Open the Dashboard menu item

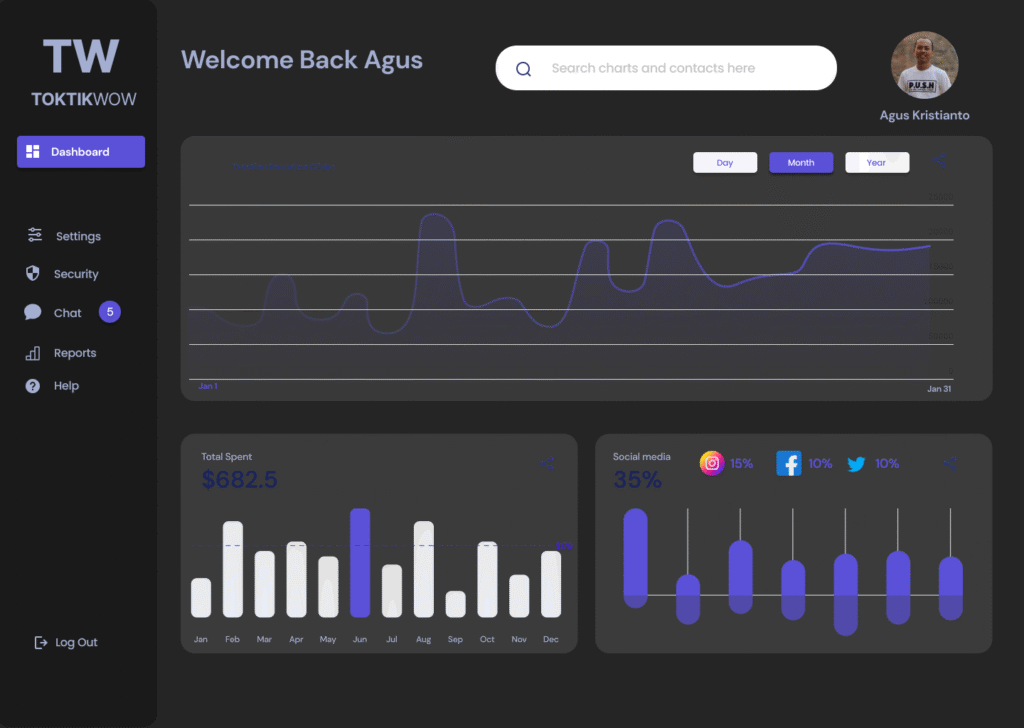point(81,152)
